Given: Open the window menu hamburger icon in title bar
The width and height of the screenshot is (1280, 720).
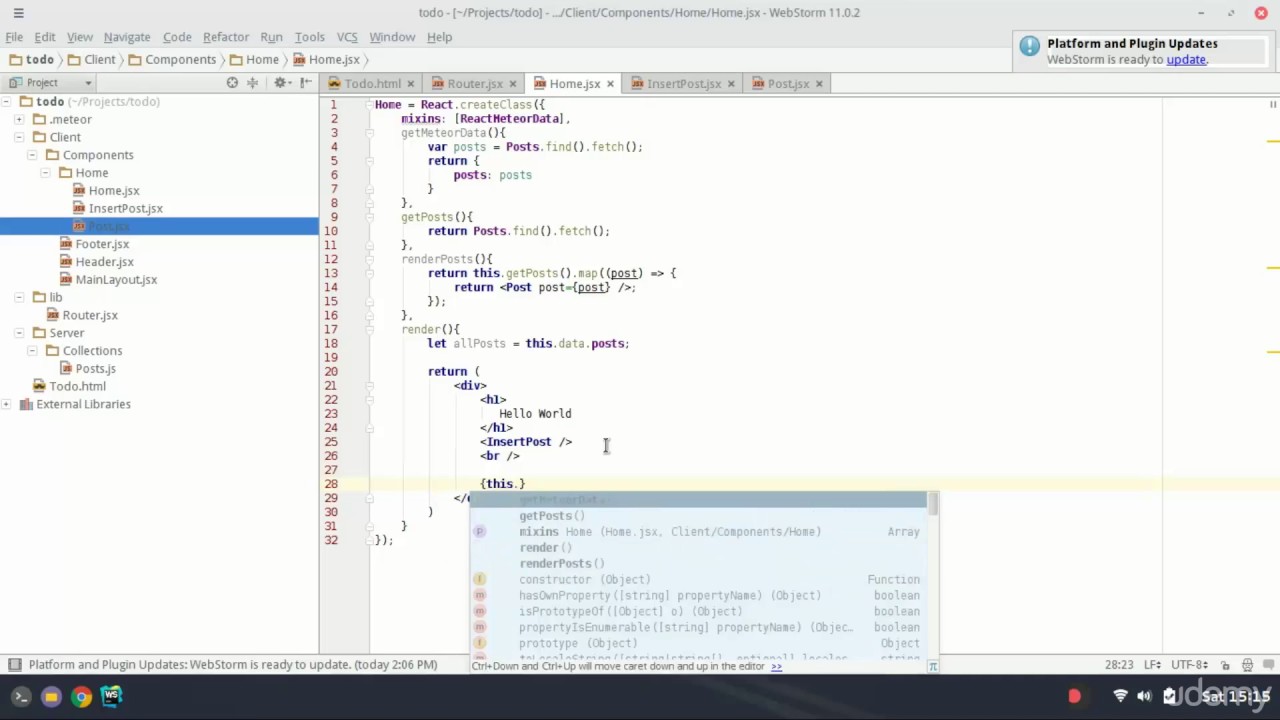Looking at the screenshot, I should (18, 13).
